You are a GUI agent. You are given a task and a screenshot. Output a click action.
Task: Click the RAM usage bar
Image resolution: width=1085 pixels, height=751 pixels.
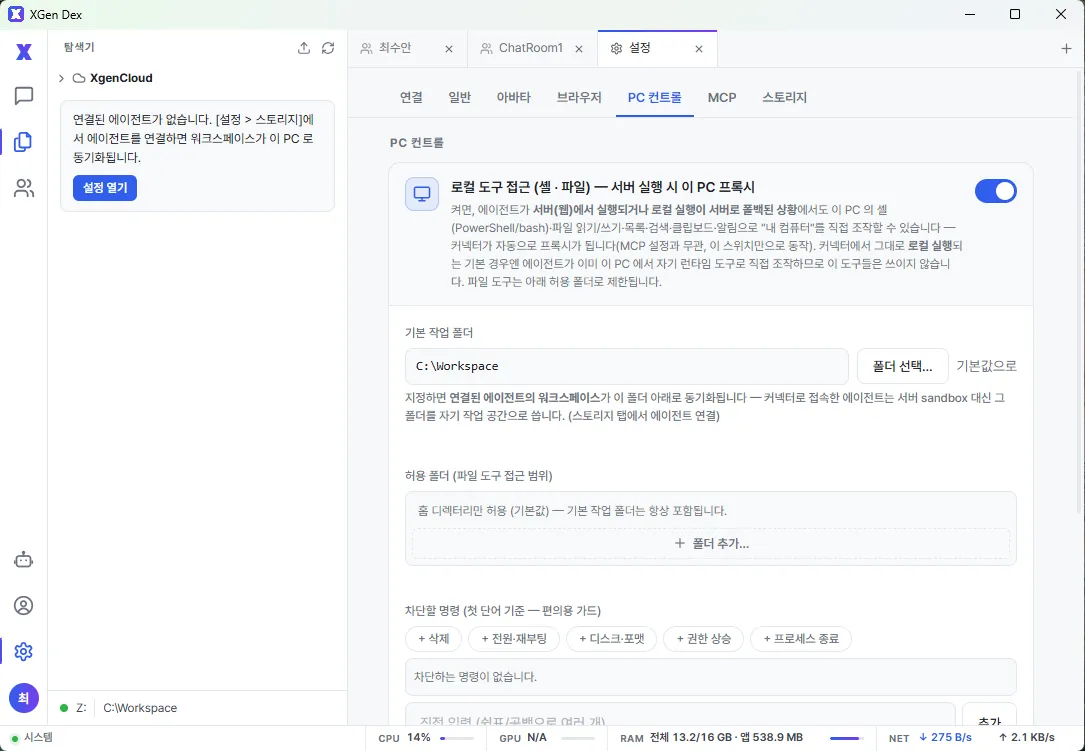tap(847, 739)
